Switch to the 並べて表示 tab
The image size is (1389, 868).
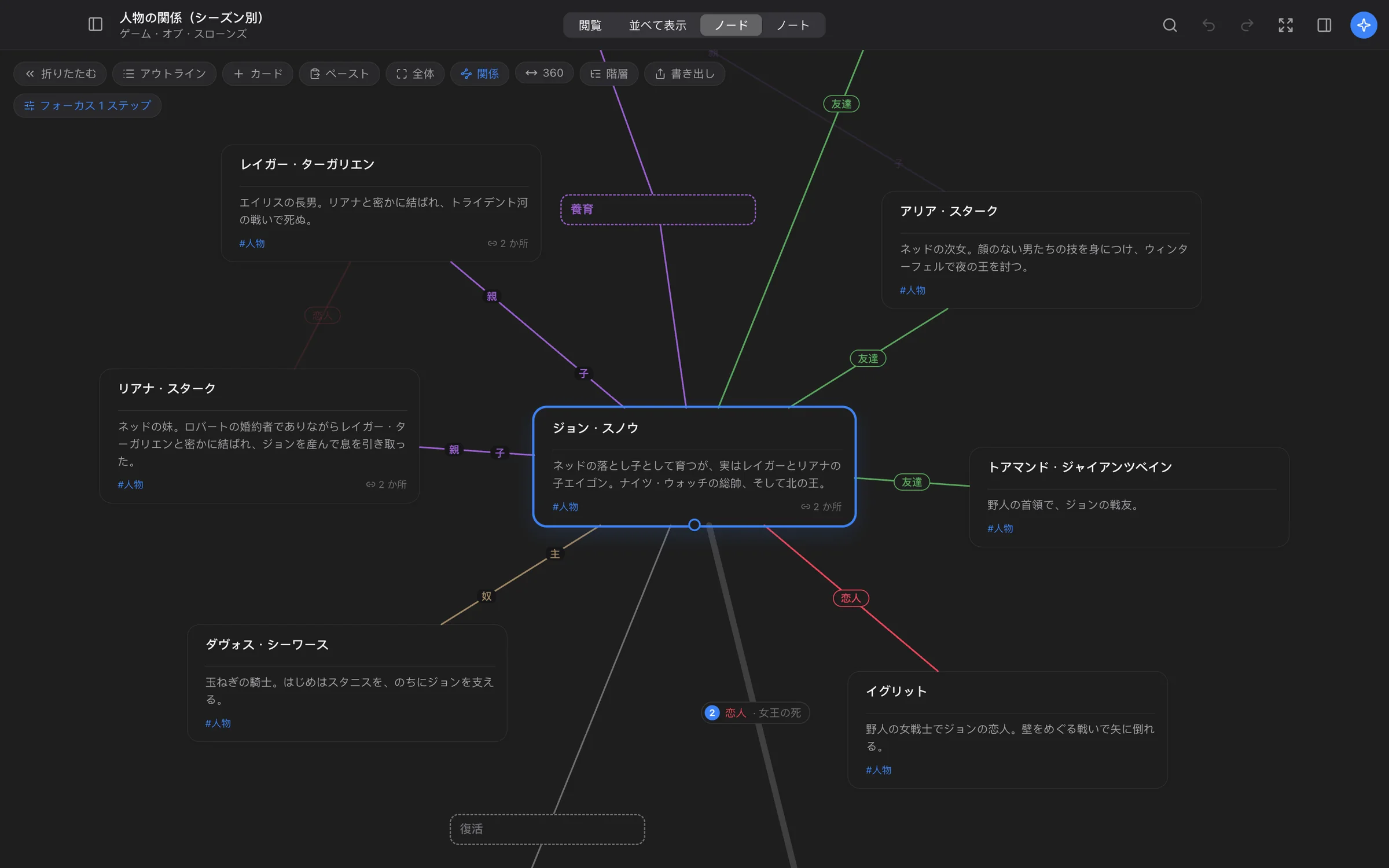click(x=657, y=25)
